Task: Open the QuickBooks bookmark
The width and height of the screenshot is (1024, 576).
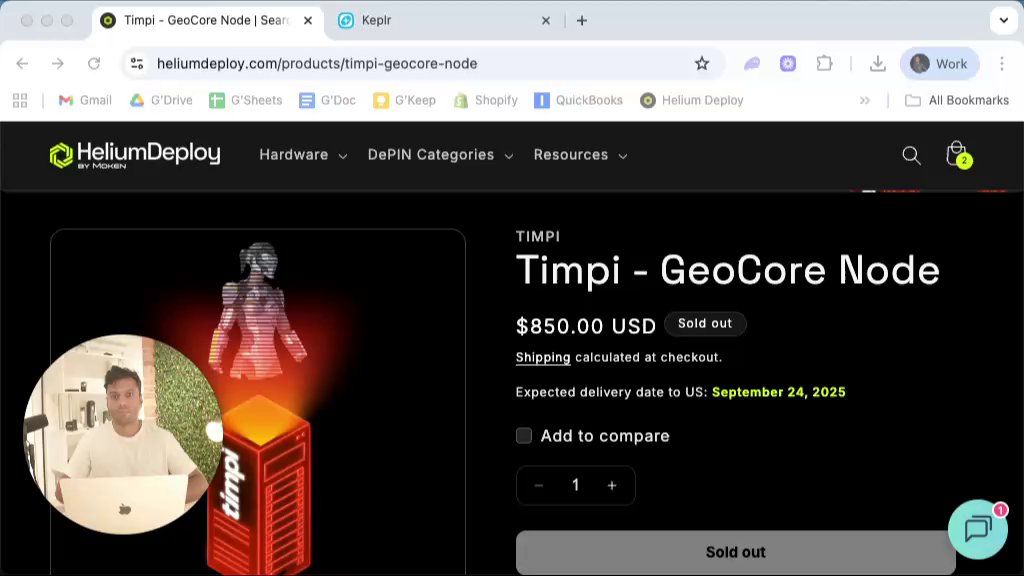Action: point(578,101)
